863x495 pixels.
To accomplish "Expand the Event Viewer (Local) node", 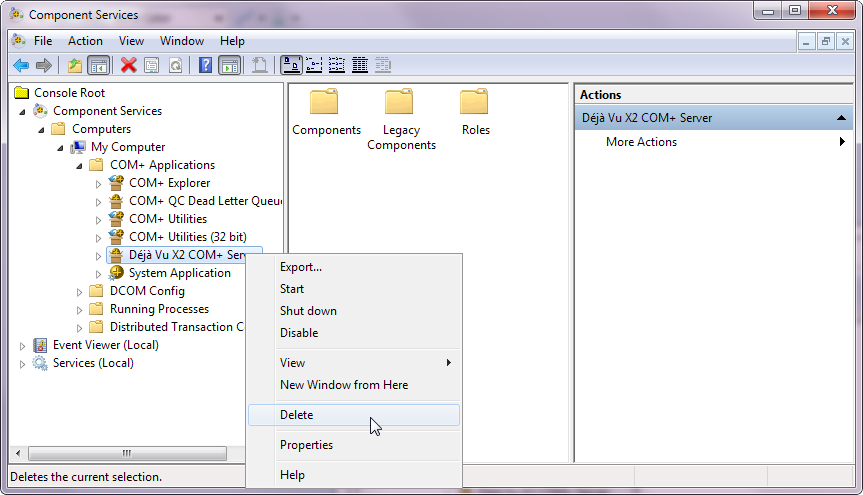I will [x=23, y=346].
